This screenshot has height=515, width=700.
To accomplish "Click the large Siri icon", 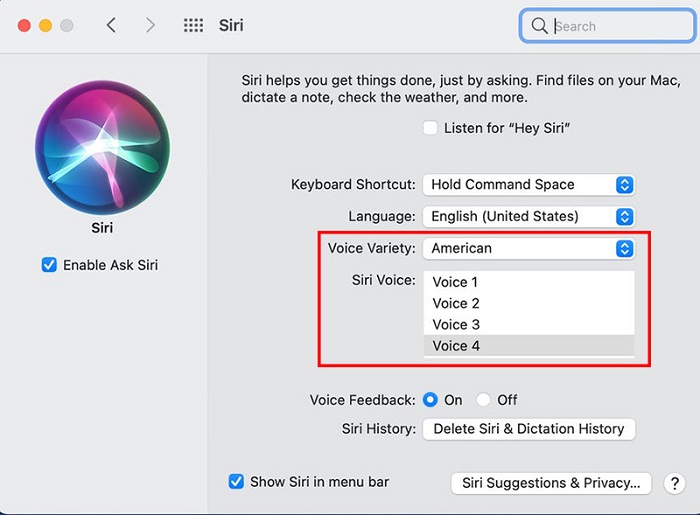I will click(102, 146).
